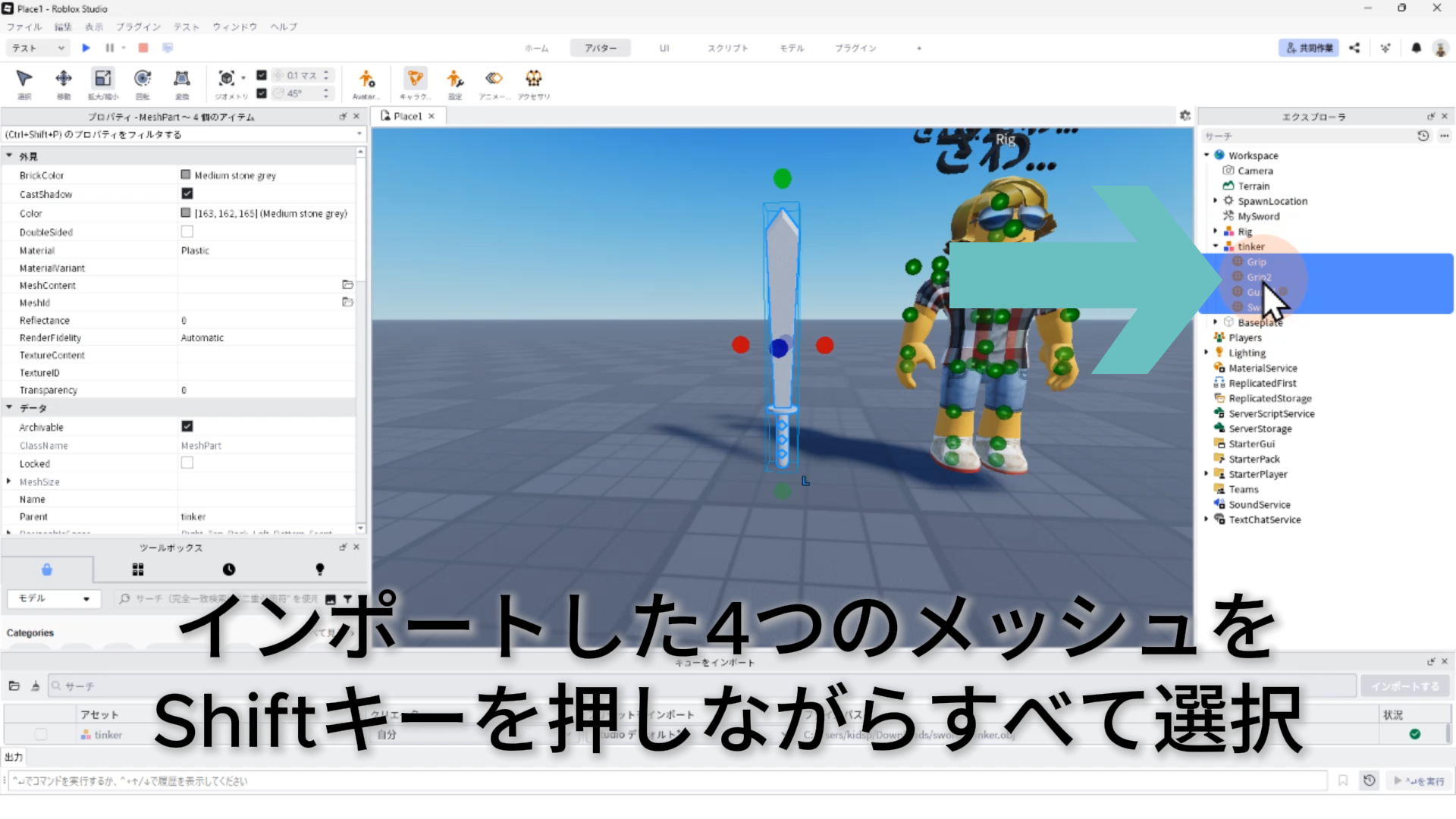Image resolution: width=1456 pixels, height=819 pixels.
Task: Enable the DoubleSided checkbox
Action: 187,232
